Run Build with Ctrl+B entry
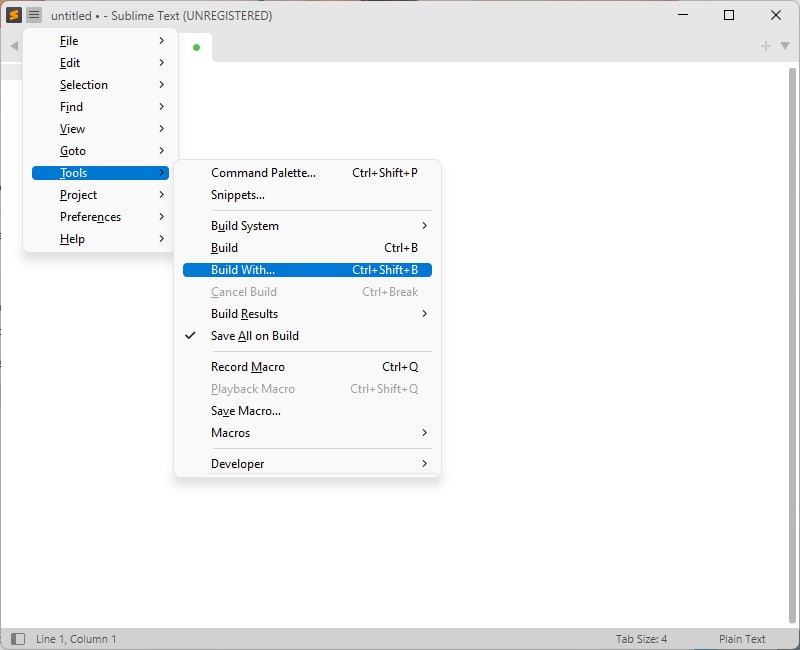 pos(307,248)
